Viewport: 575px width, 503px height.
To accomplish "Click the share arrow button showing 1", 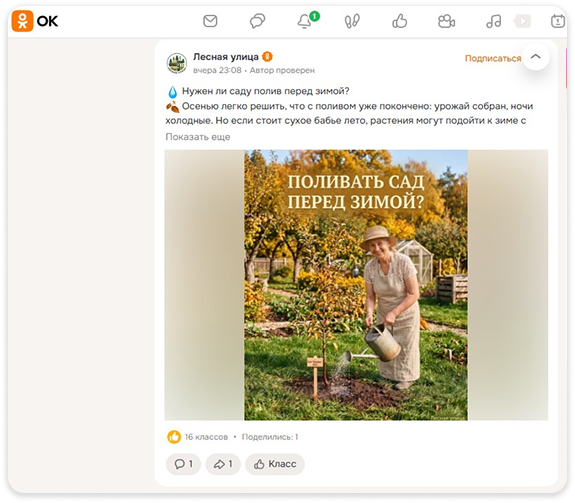I will pos(223,464).
